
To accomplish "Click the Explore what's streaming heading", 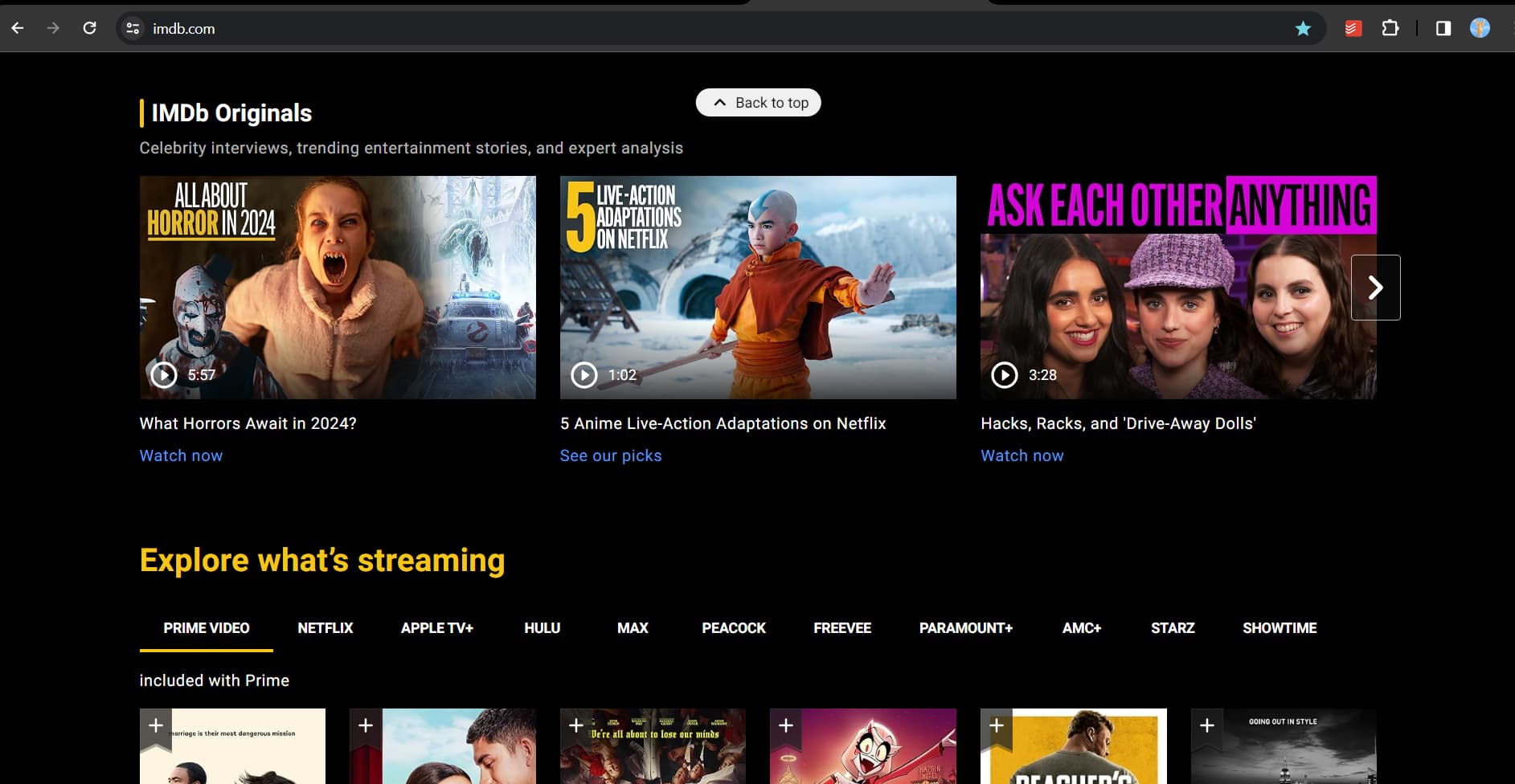I will click(x=322, y=560).
